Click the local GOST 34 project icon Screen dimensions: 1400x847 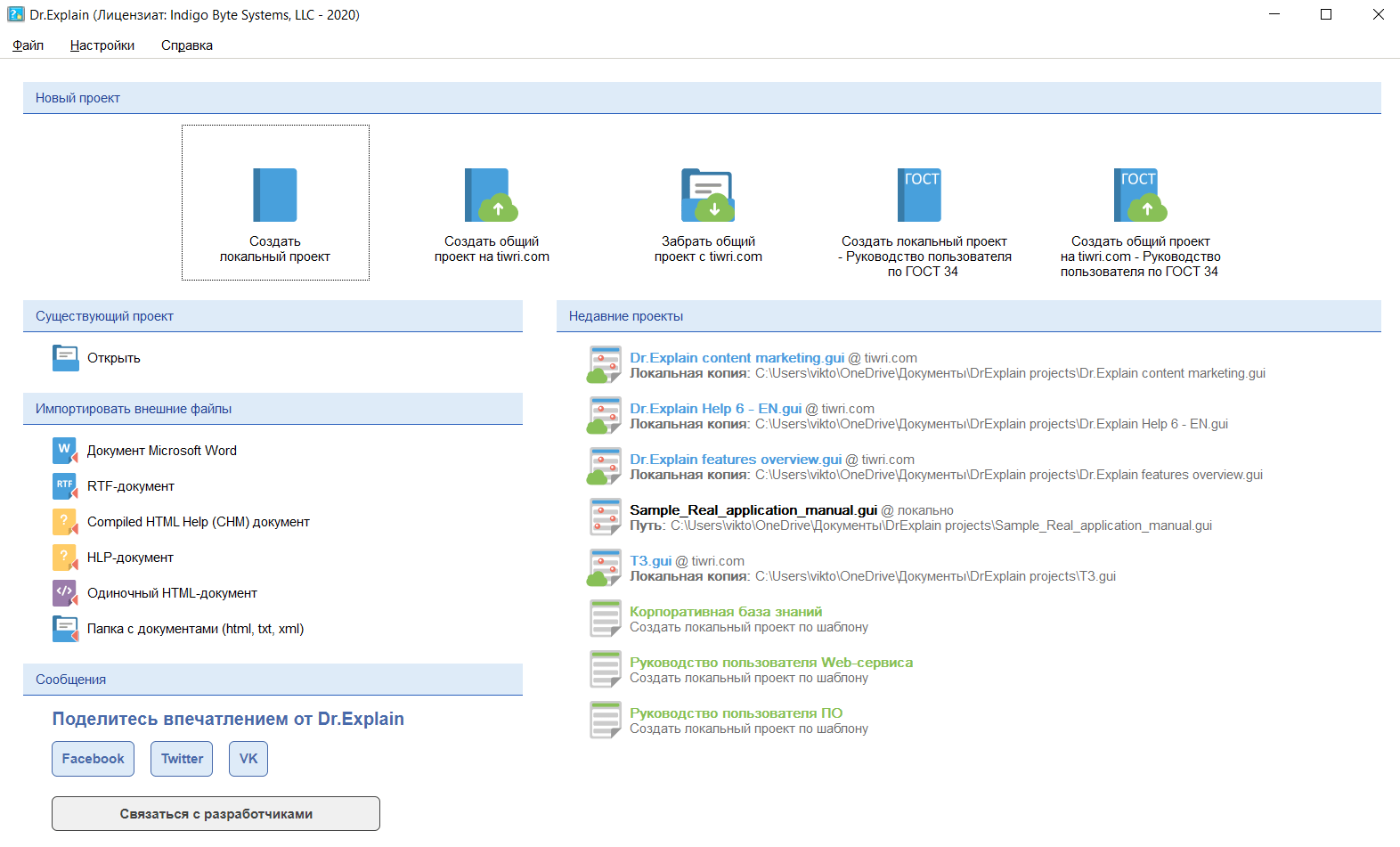tap(919, 195)
